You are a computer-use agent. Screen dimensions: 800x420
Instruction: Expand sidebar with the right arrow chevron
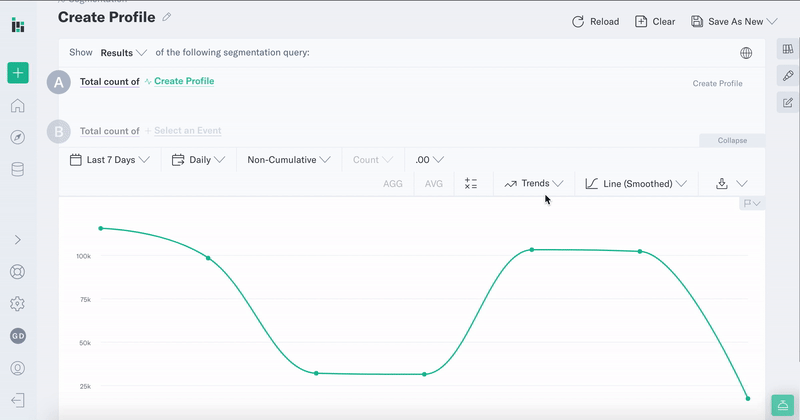[18, 240]
